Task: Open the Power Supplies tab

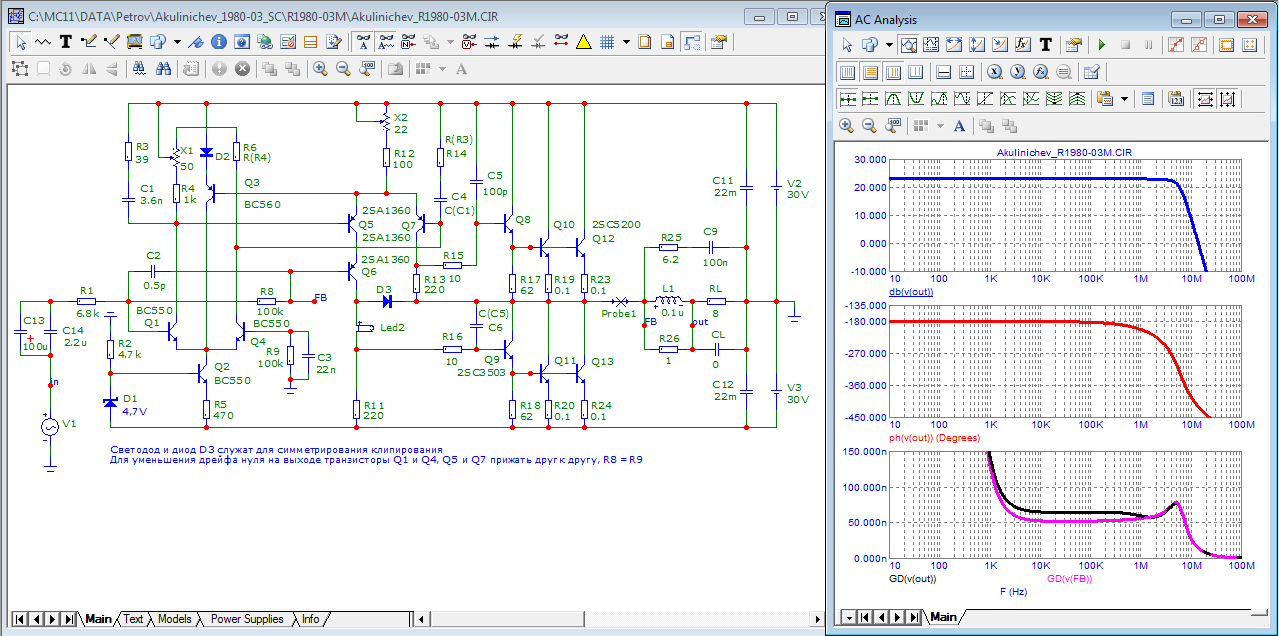Action: [x=247, y=620]
